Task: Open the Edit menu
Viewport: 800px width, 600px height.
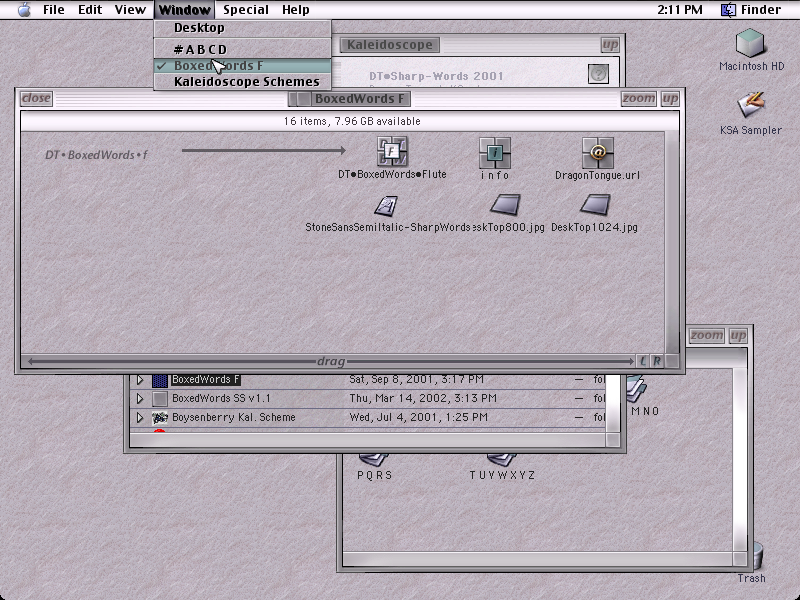Action: [x=90, y=10]
